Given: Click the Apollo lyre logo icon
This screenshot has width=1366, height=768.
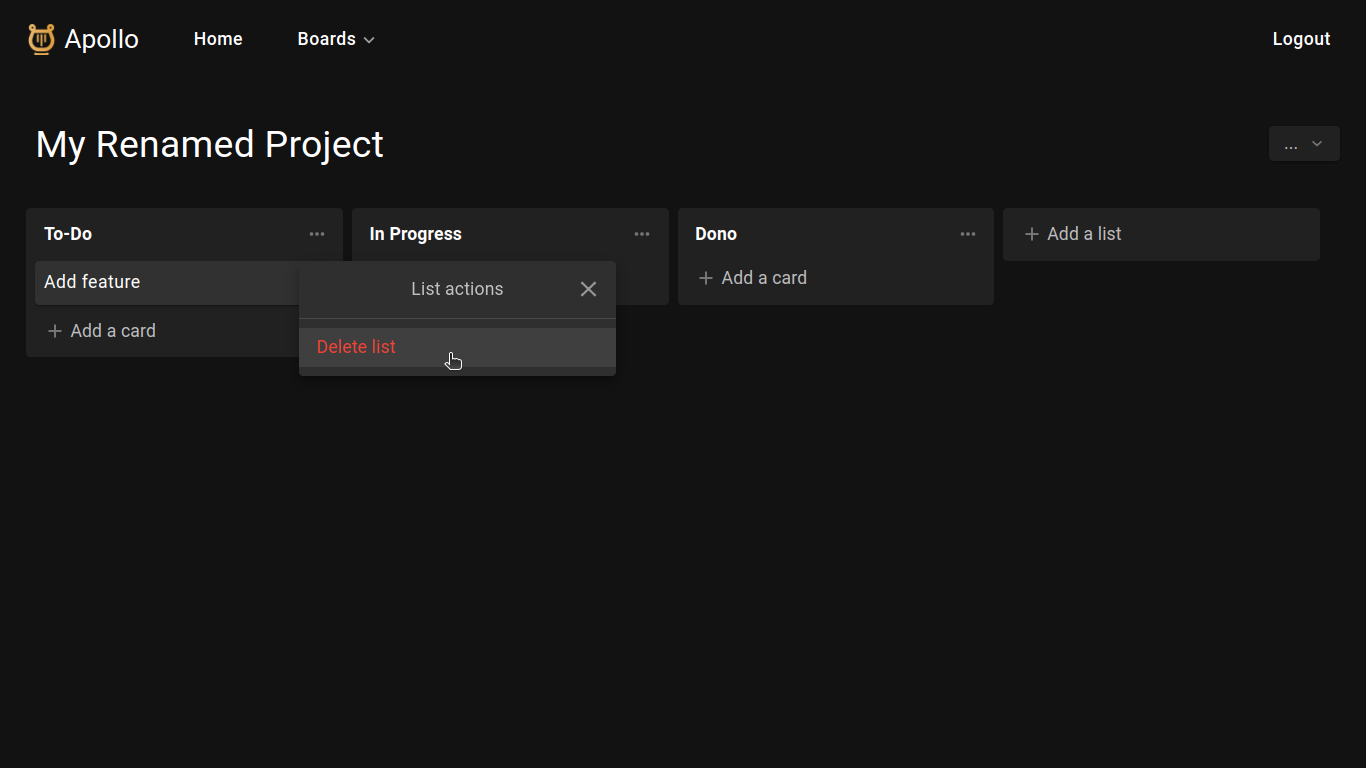Looking at the screenshot, I should [41, 39].
